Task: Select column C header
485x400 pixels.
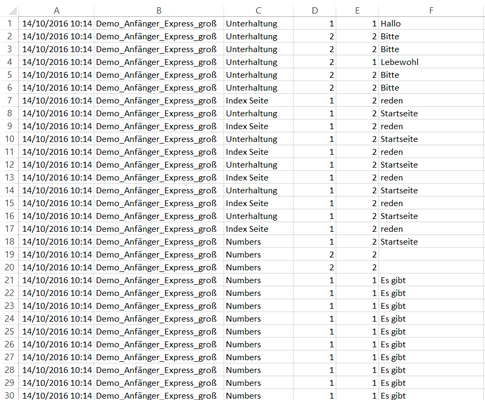Action: coord(258,11)
